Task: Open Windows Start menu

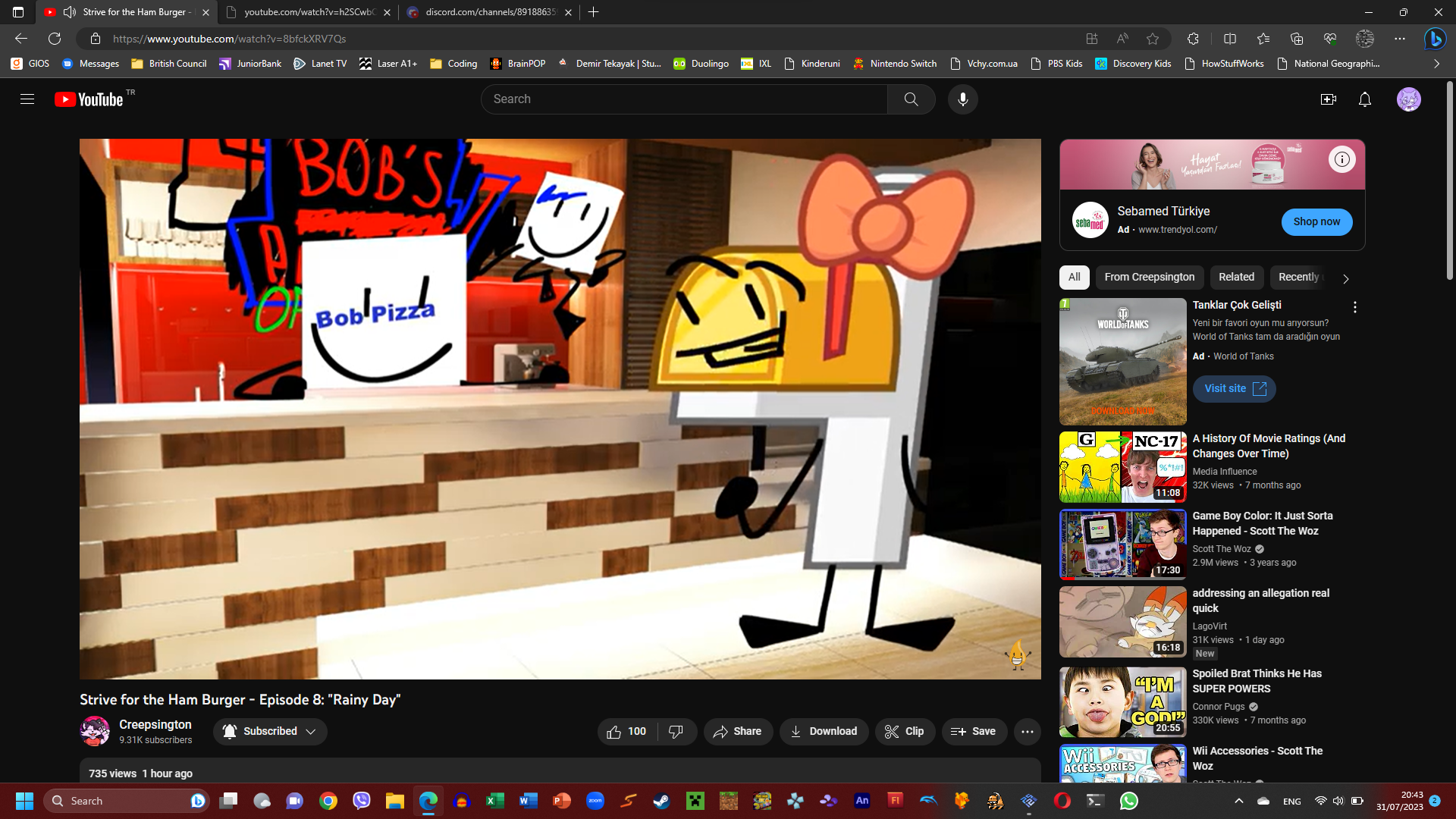Action: click(24, 801)
